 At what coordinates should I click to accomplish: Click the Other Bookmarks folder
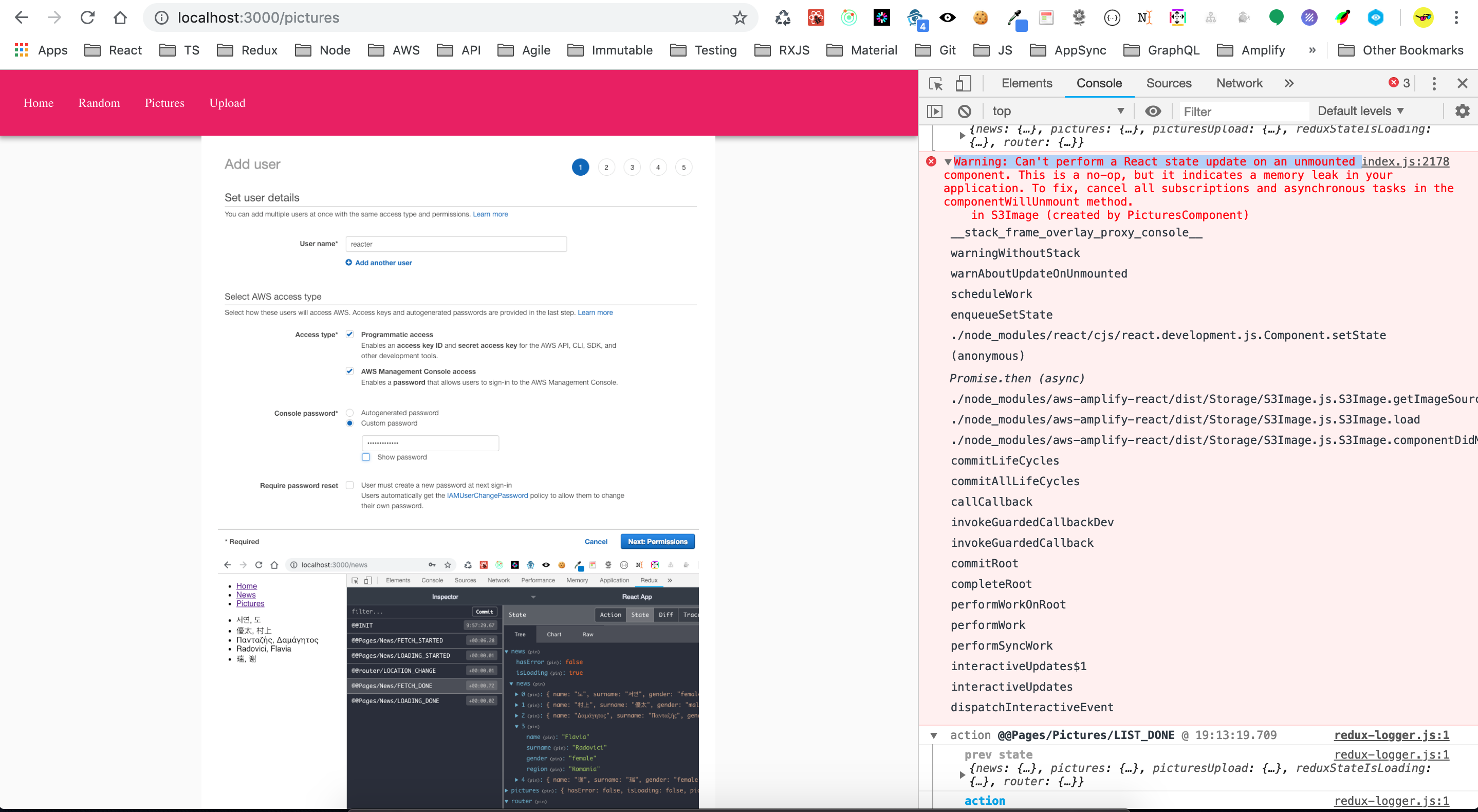(1400, 50)
